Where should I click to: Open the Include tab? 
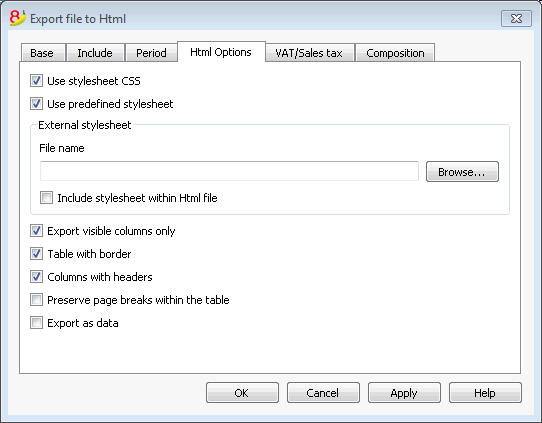coord(95,53)
